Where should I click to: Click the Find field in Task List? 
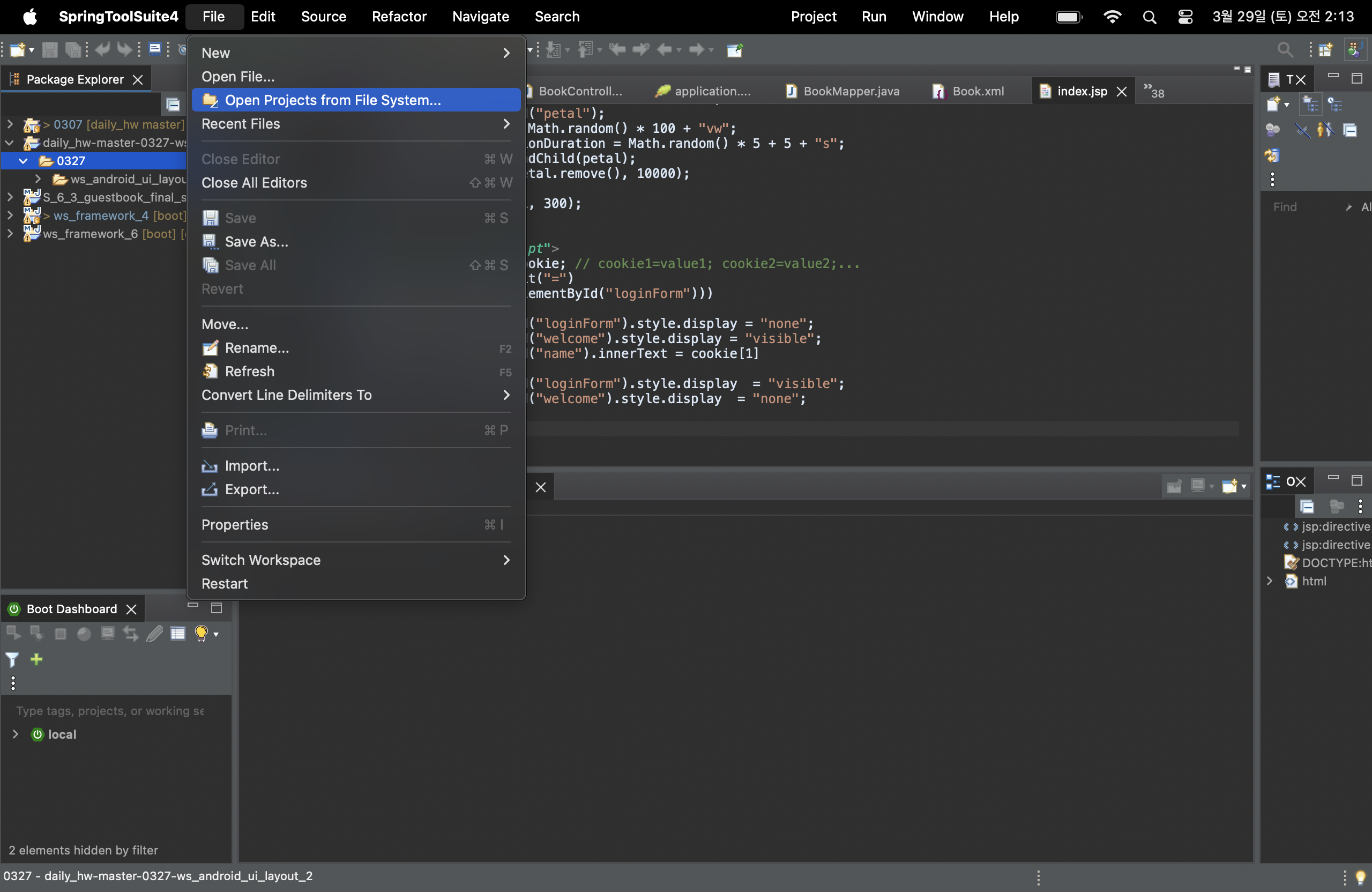1304,207
